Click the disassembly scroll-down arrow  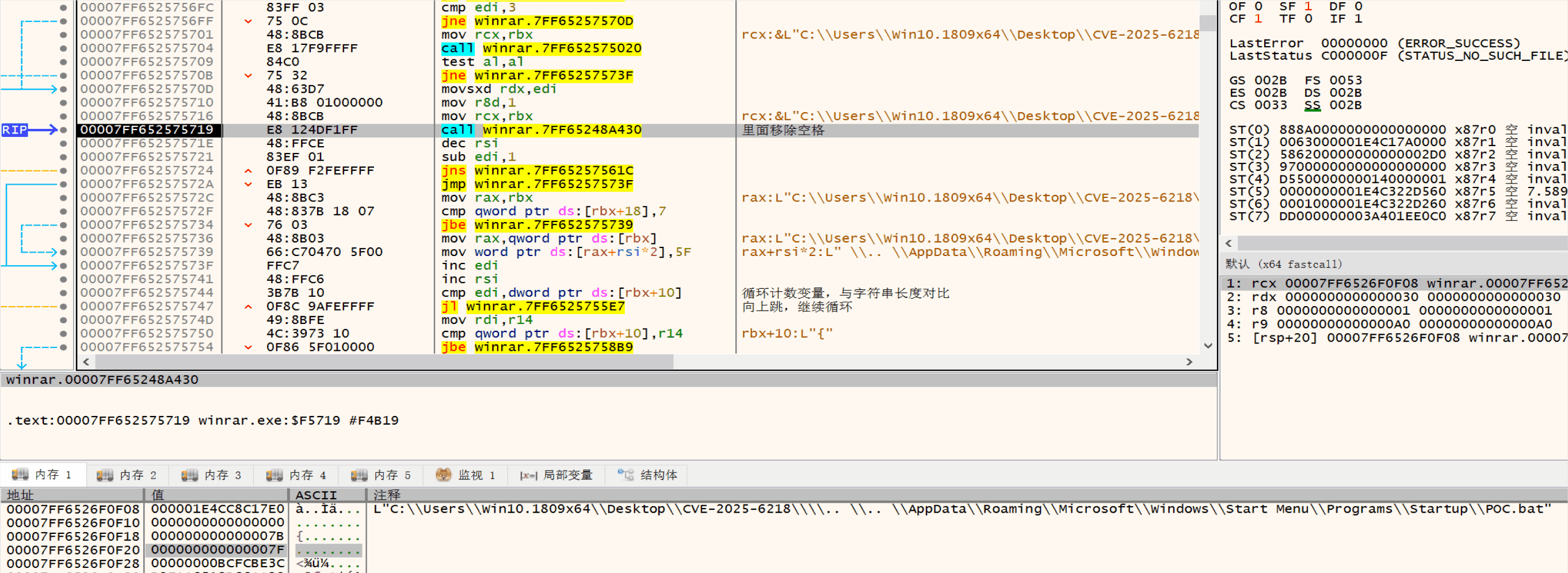(x=1208, y=346)
